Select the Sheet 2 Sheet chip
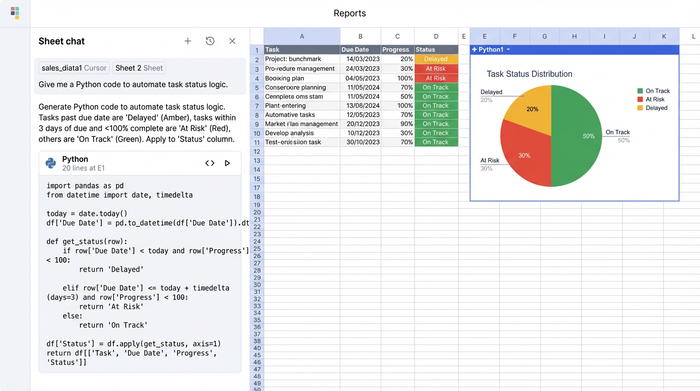This screenshot has height=391, width=700. point(139,68)
